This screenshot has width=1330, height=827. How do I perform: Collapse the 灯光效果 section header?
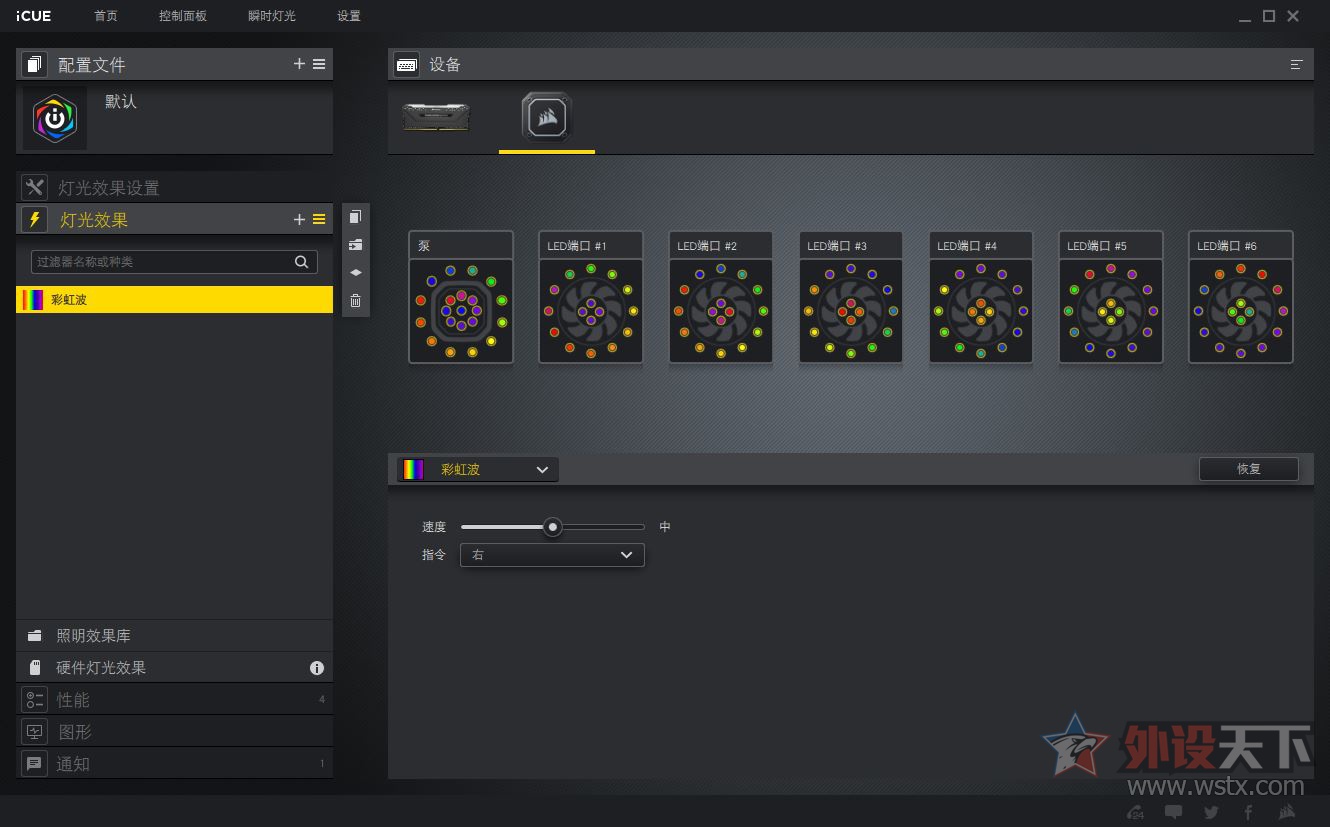tap(175, 220)
